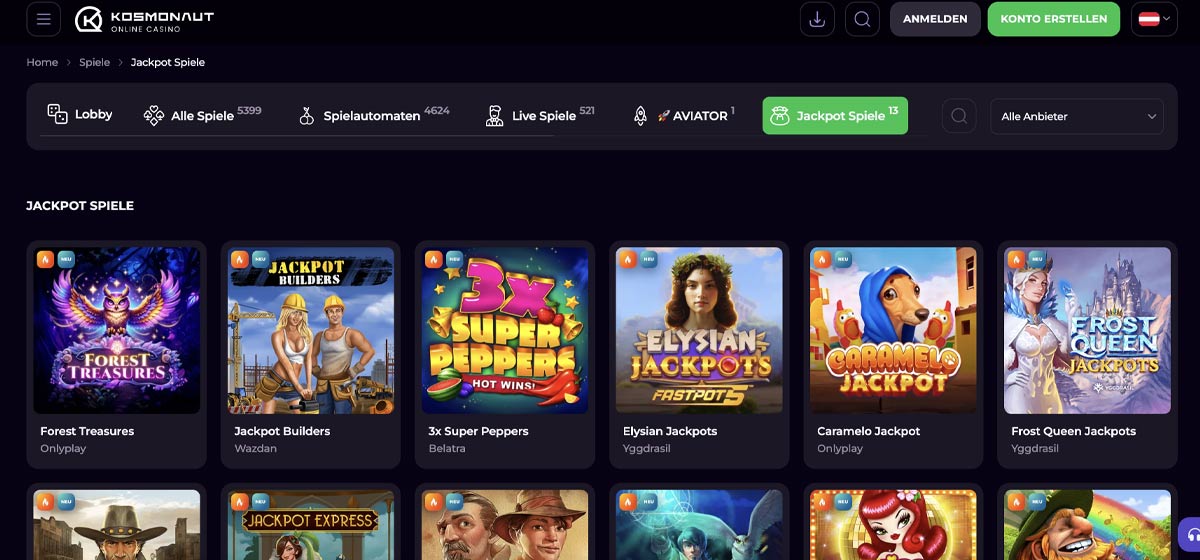
Task: Open the hamburger menu
Action: point(43,19)
